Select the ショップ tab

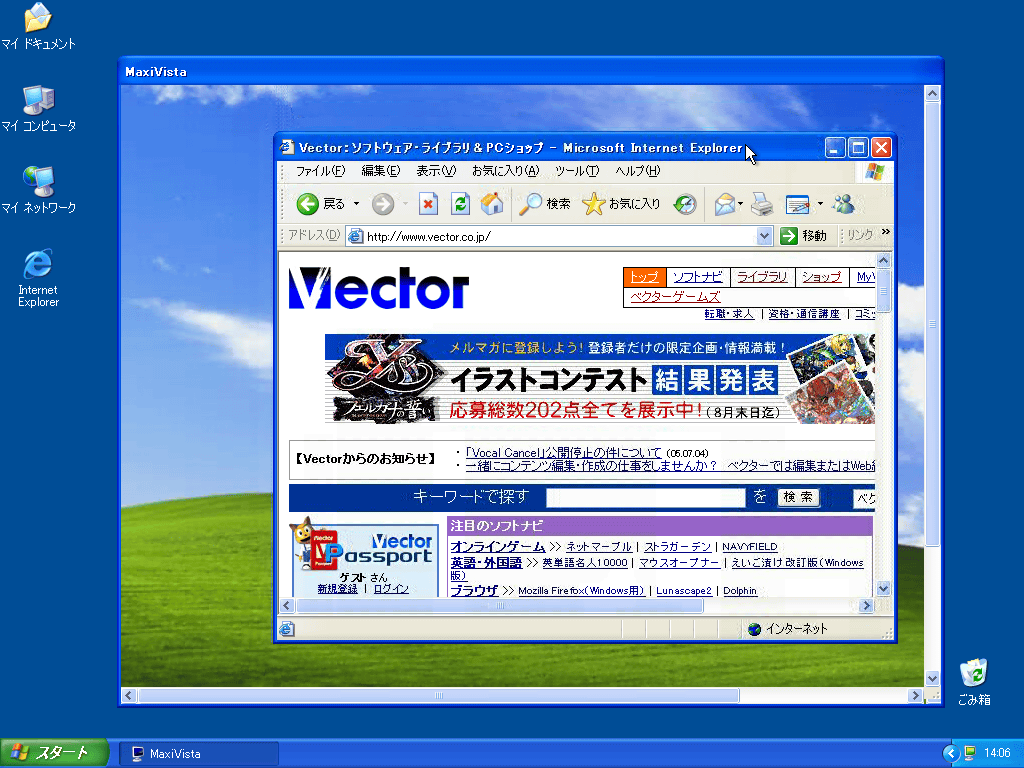coord(822,277)
